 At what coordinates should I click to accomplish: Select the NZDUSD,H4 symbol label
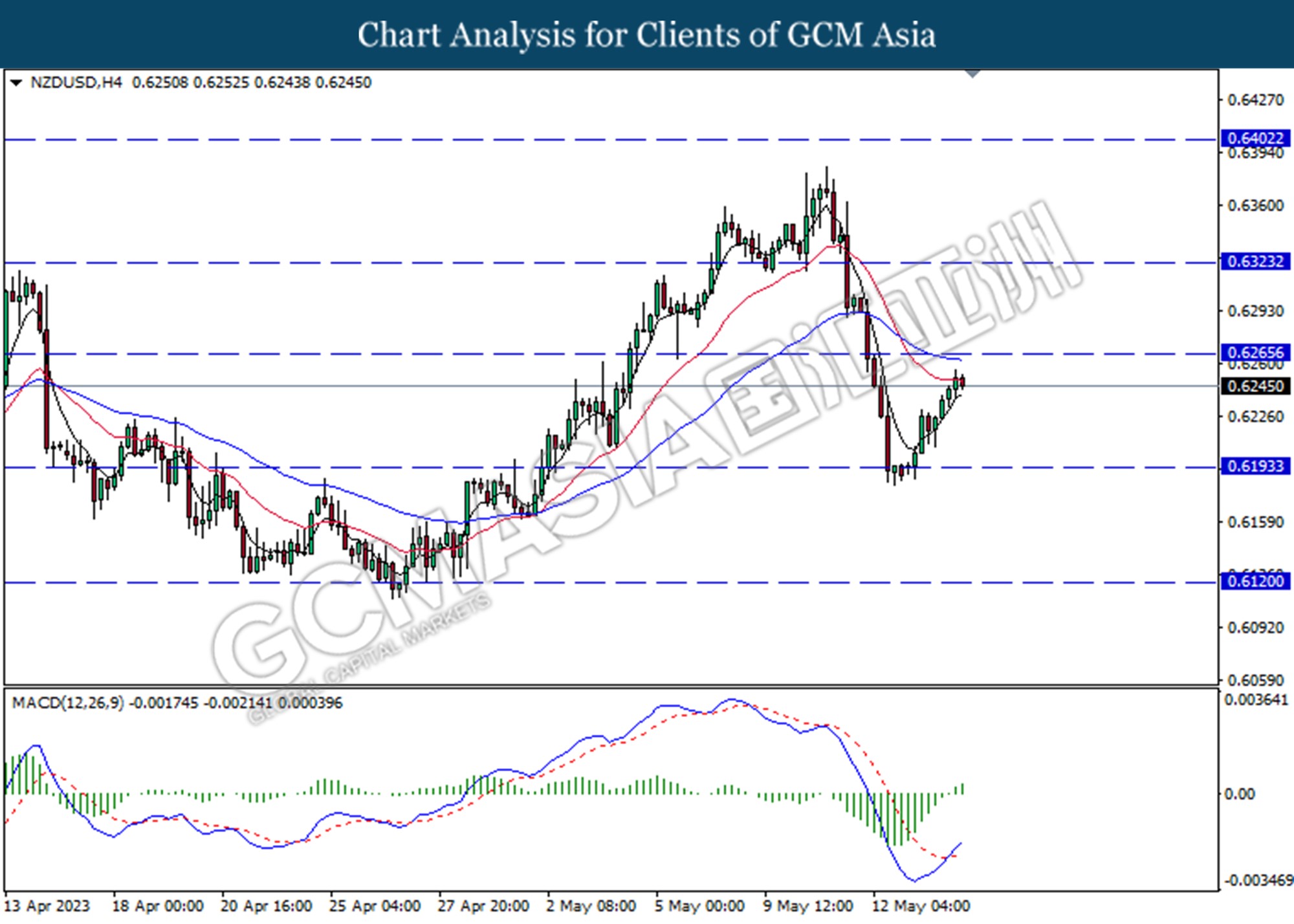[x=76, y=83]
